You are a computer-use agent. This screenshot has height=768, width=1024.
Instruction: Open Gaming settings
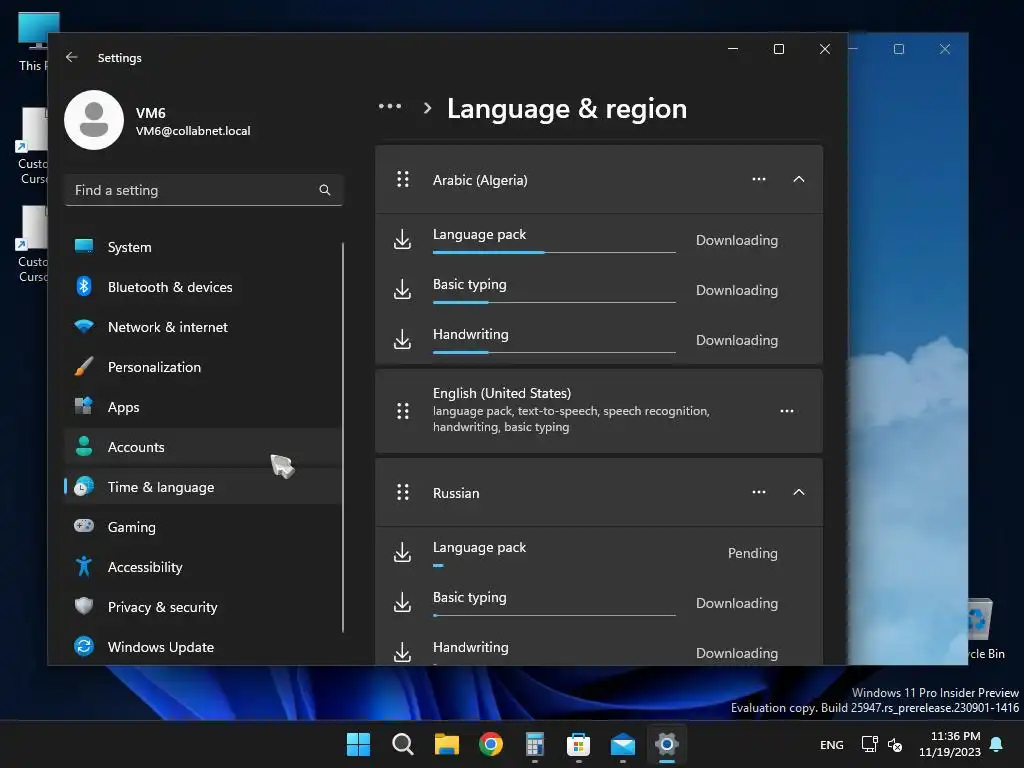click(x=202, y=527)
